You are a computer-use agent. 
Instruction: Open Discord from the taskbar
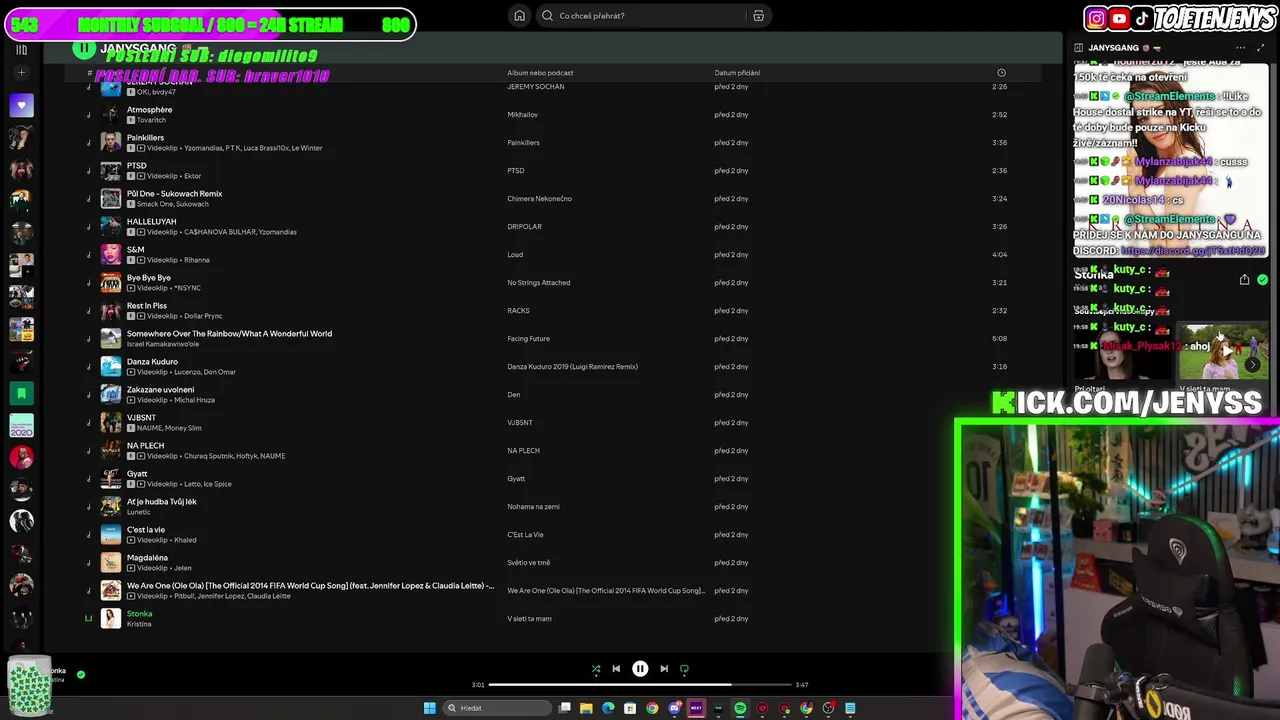(675, 708)
